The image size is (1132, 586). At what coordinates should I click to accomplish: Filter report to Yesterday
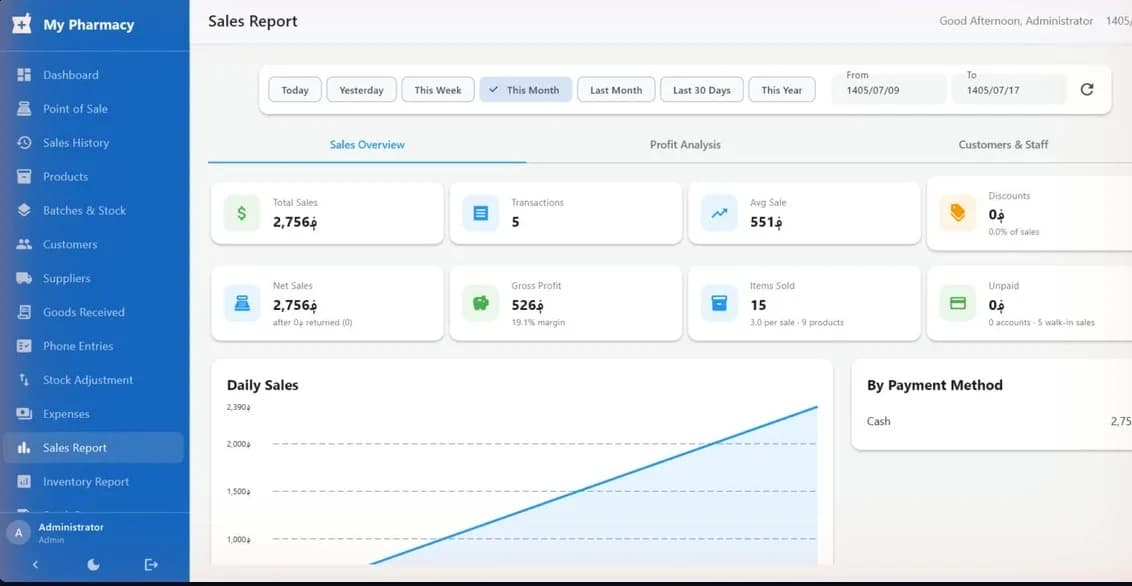361,90
